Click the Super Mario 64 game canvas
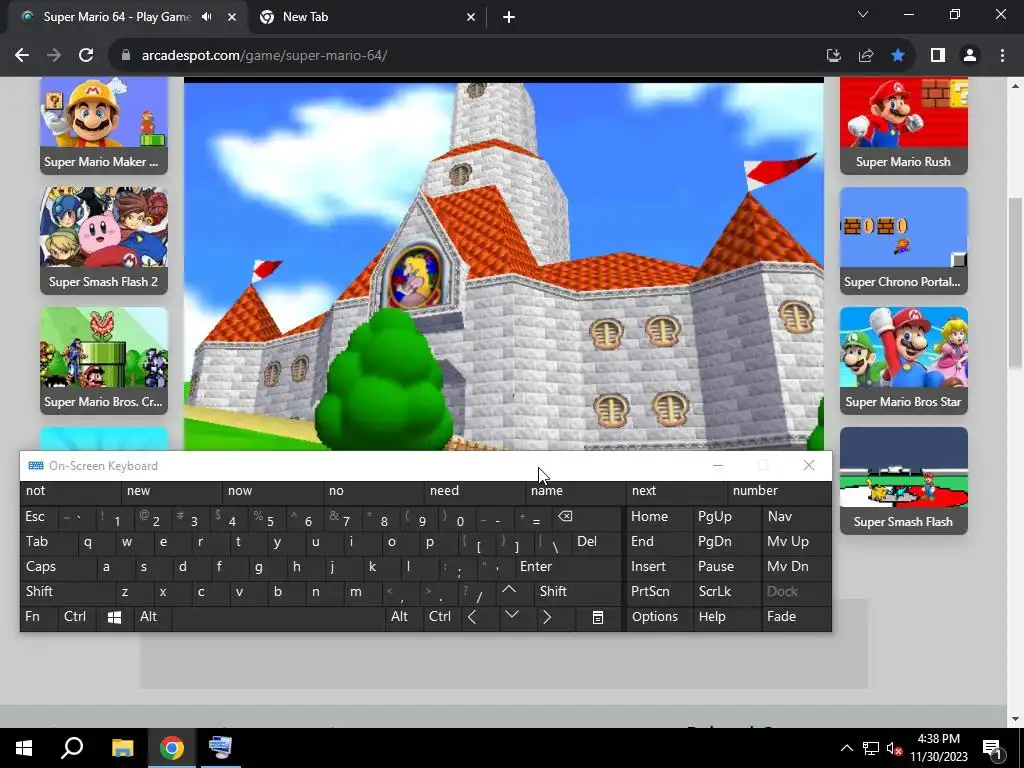This screenshot has width=1024, height=768. [x=504, y=264]
